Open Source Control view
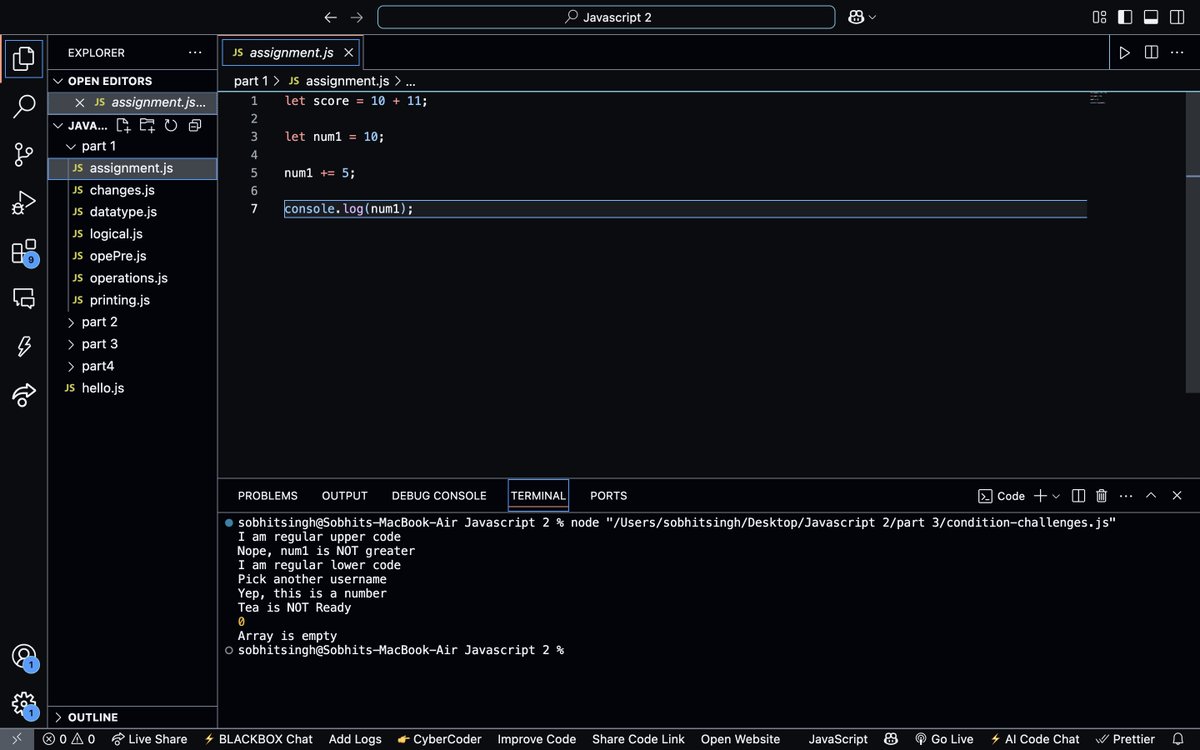 click(x=24, y=155)
